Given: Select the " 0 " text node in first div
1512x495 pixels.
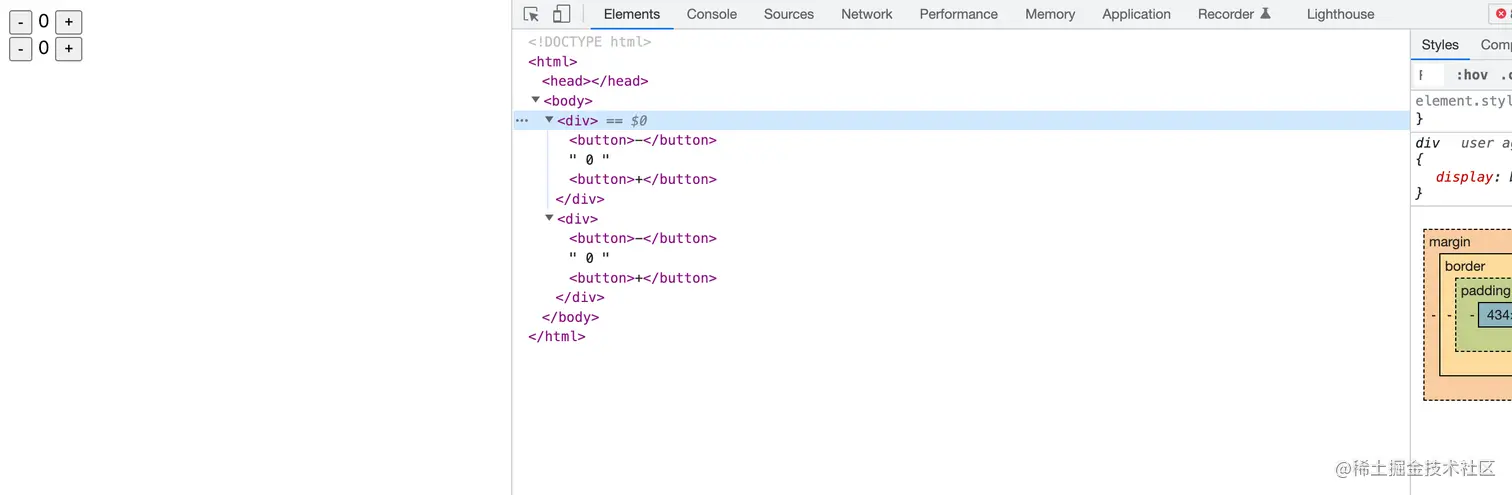Looking at the screenshot, I should 589,160.
